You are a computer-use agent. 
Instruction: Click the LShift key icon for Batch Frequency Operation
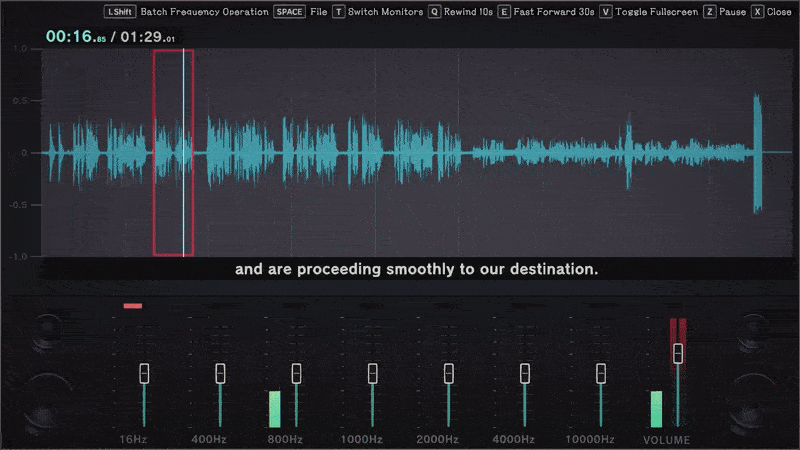pyautogui.click(x=120, y=12)
